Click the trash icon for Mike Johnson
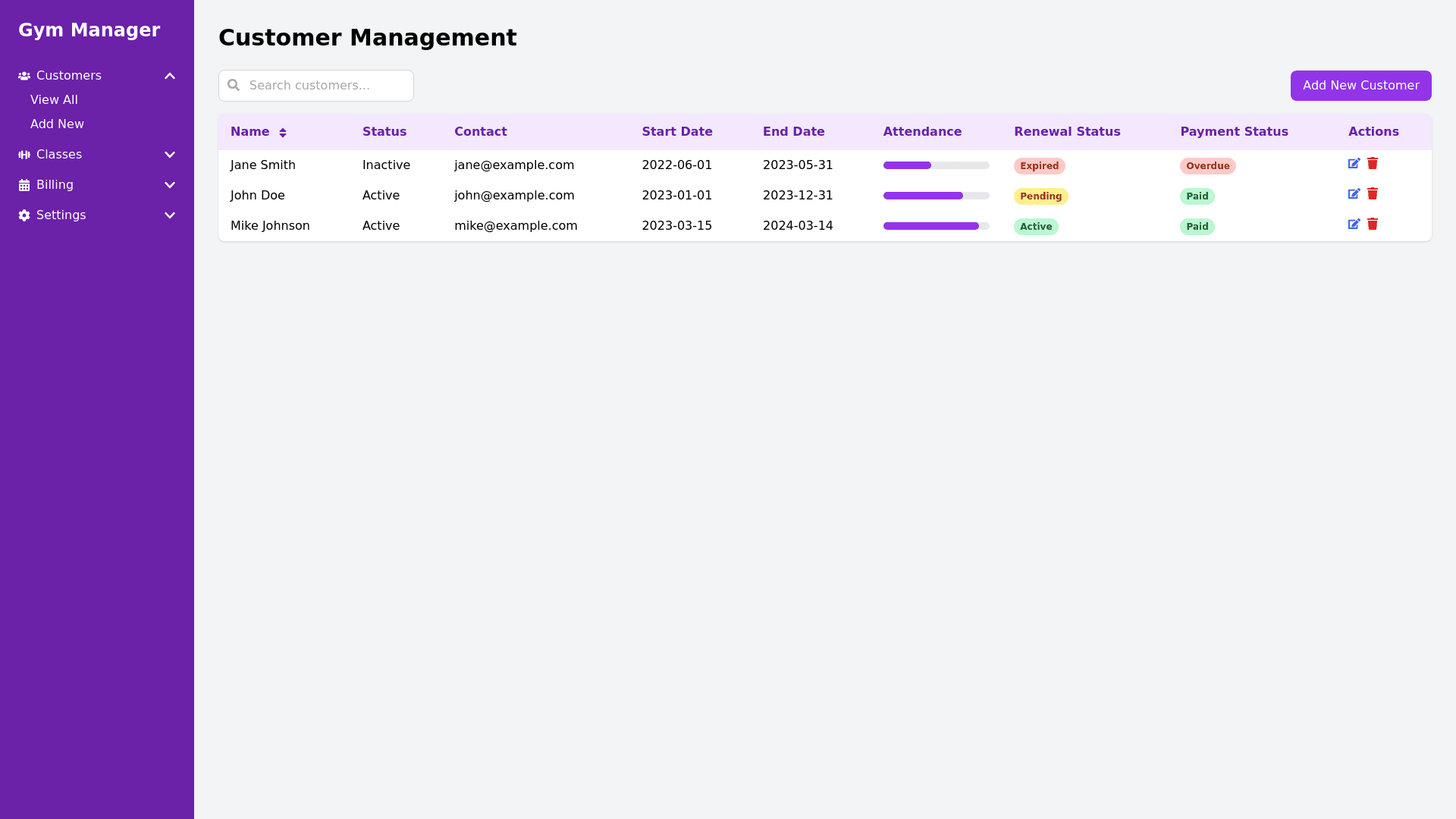 [x=1373, y=224]
